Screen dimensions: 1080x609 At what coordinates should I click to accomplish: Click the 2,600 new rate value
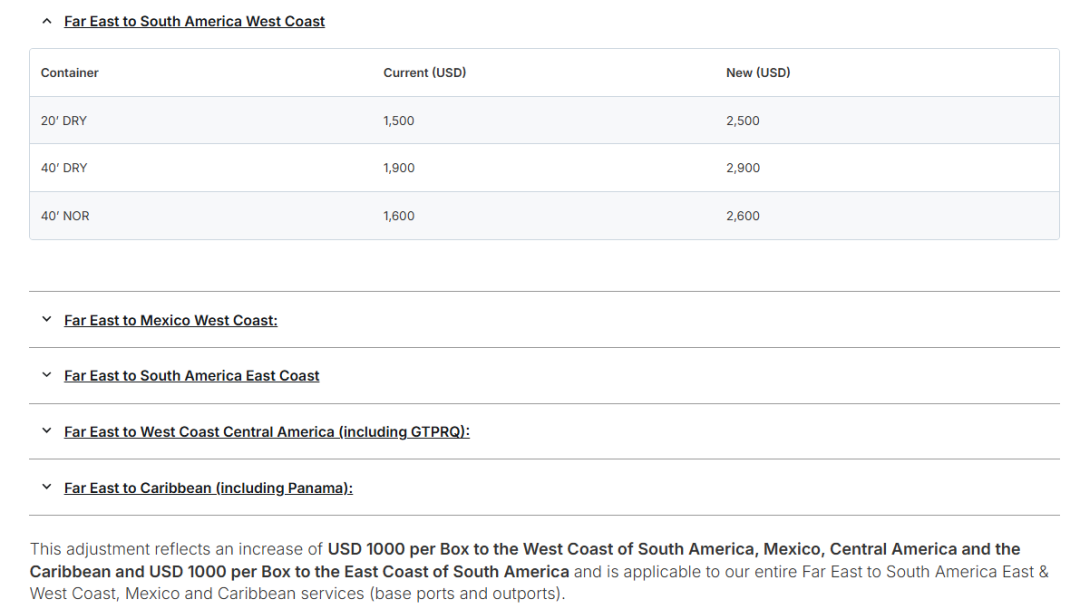click(743, 216)
